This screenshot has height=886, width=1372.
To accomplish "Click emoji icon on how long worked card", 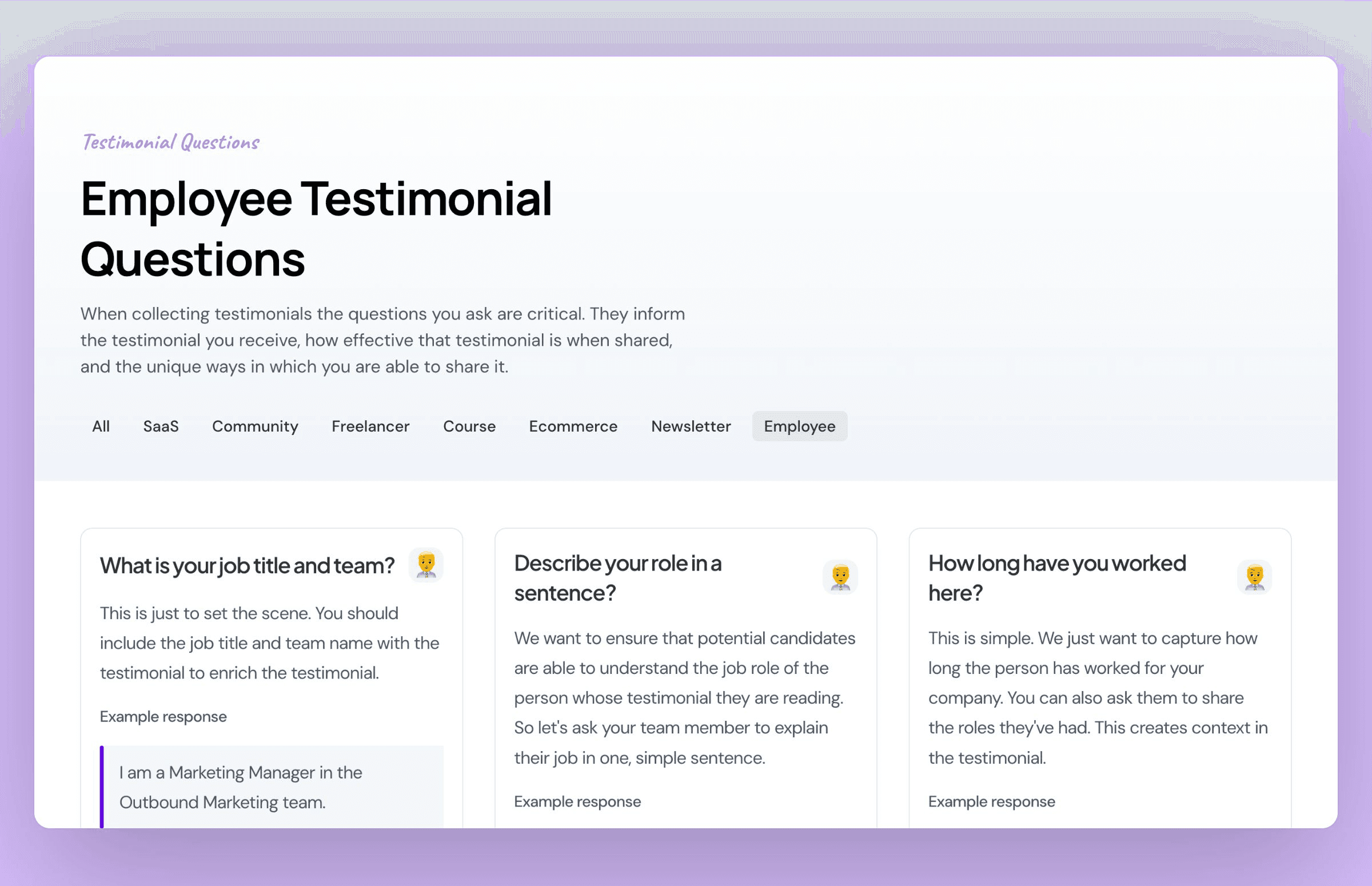I will point(1254,577).
